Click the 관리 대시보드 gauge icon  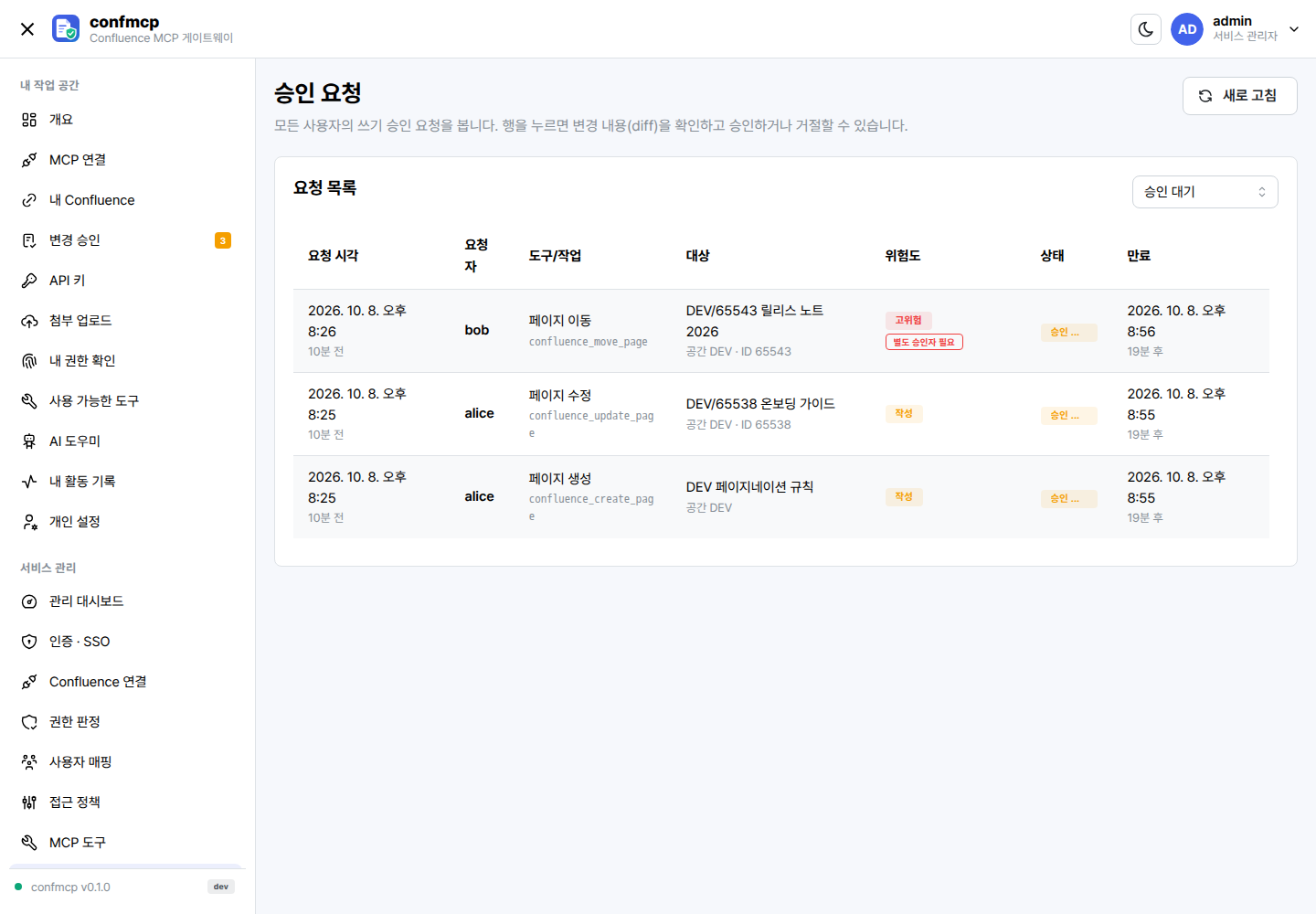29,601
